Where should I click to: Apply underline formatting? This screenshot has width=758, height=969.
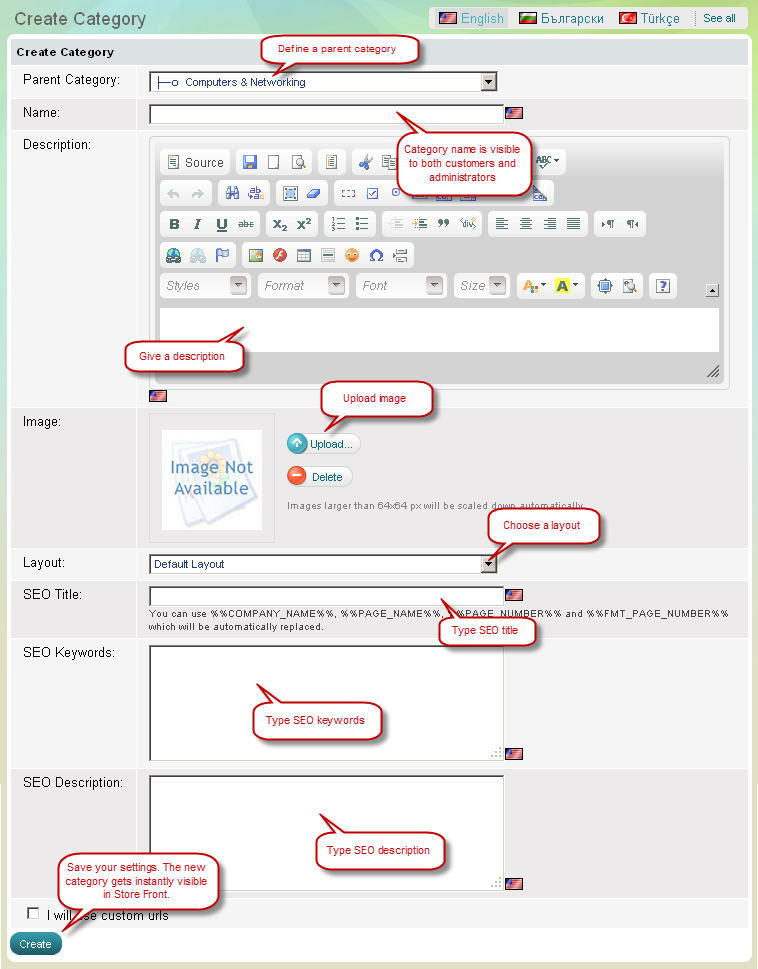coord(221,224)
